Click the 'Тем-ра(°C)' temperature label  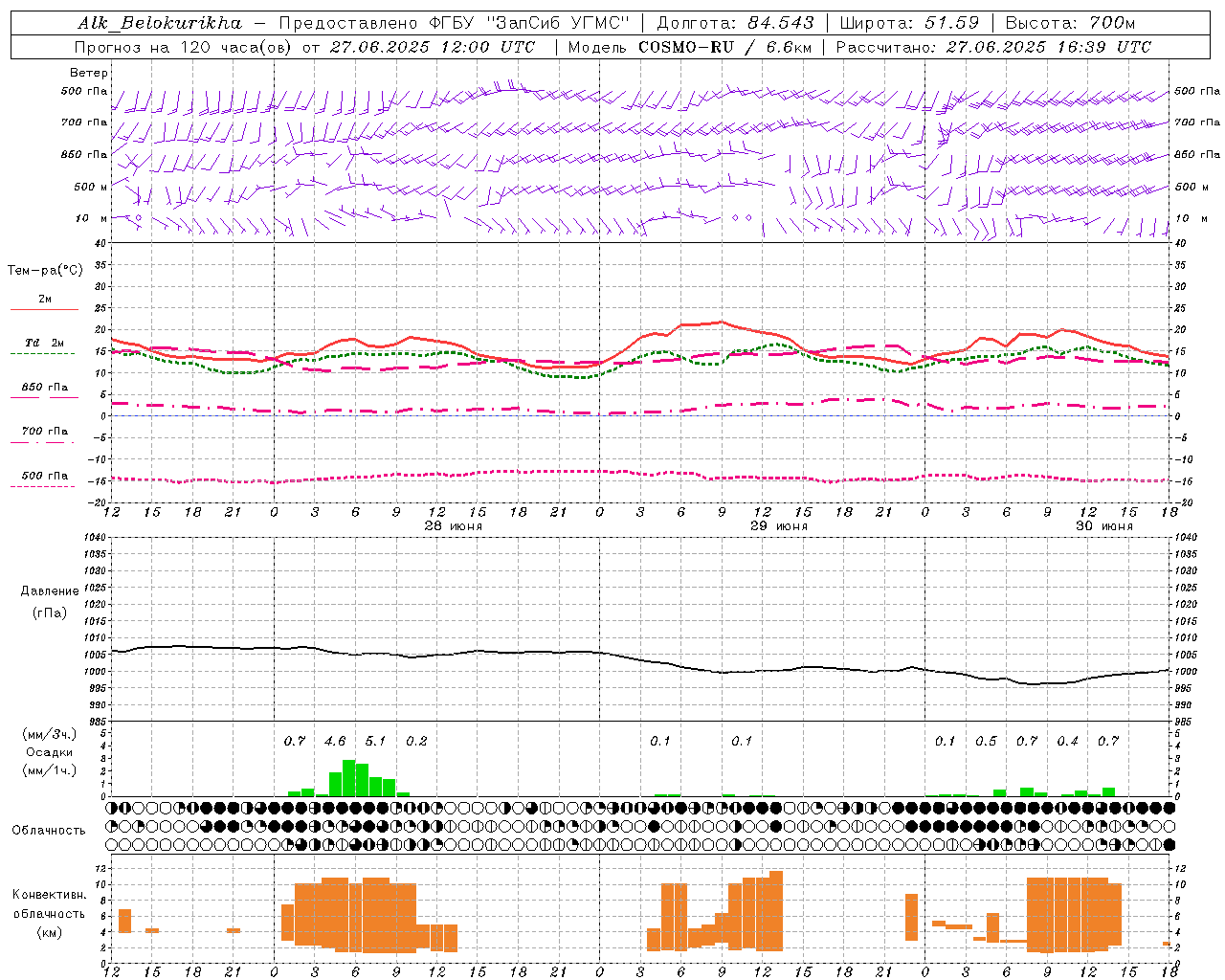tap(45, 271)
